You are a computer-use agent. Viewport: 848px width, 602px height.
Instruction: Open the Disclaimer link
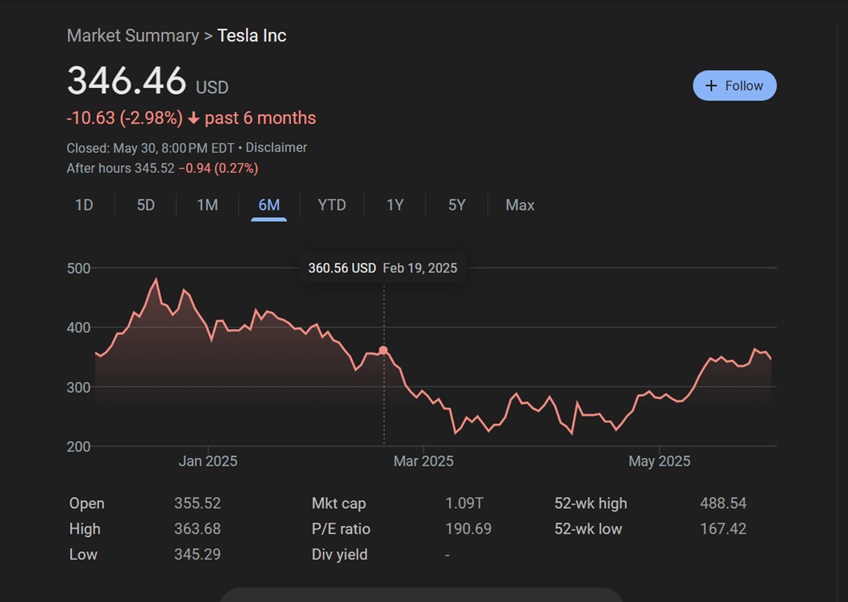(276, 148)
